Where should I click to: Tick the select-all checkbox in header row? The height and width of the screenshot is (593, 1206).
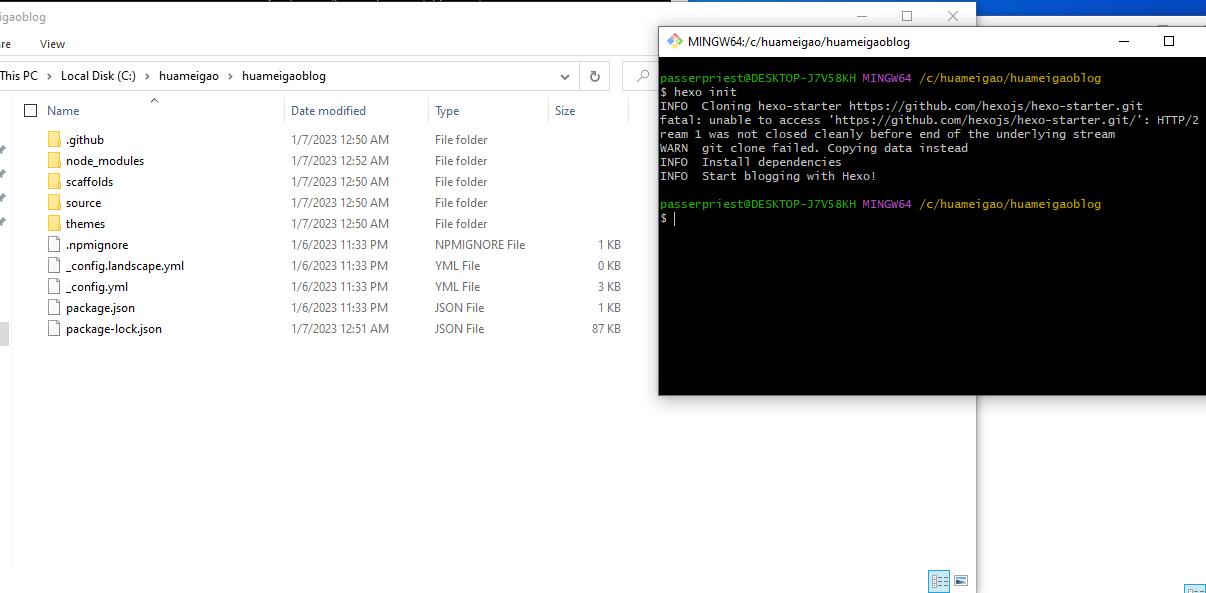pyautogui.click(x=30, y=111)
